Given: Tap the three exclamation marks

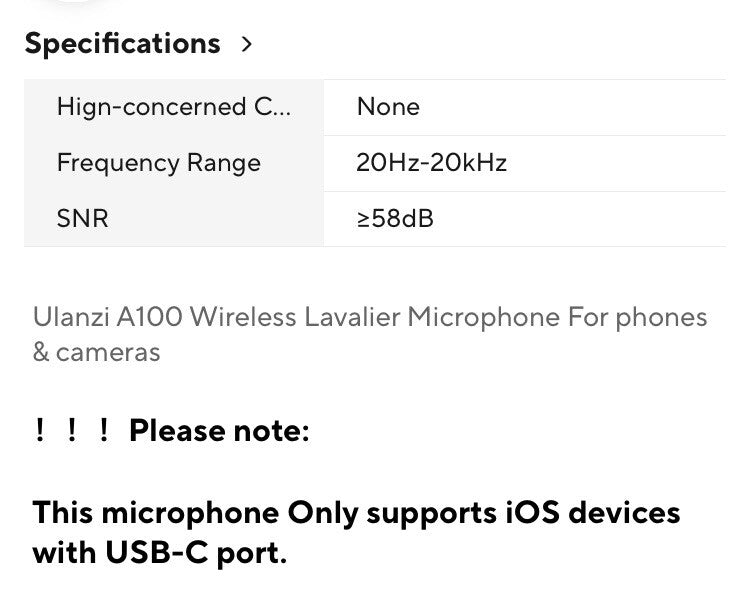Looking at the screenshot, I should click(71, 432).
